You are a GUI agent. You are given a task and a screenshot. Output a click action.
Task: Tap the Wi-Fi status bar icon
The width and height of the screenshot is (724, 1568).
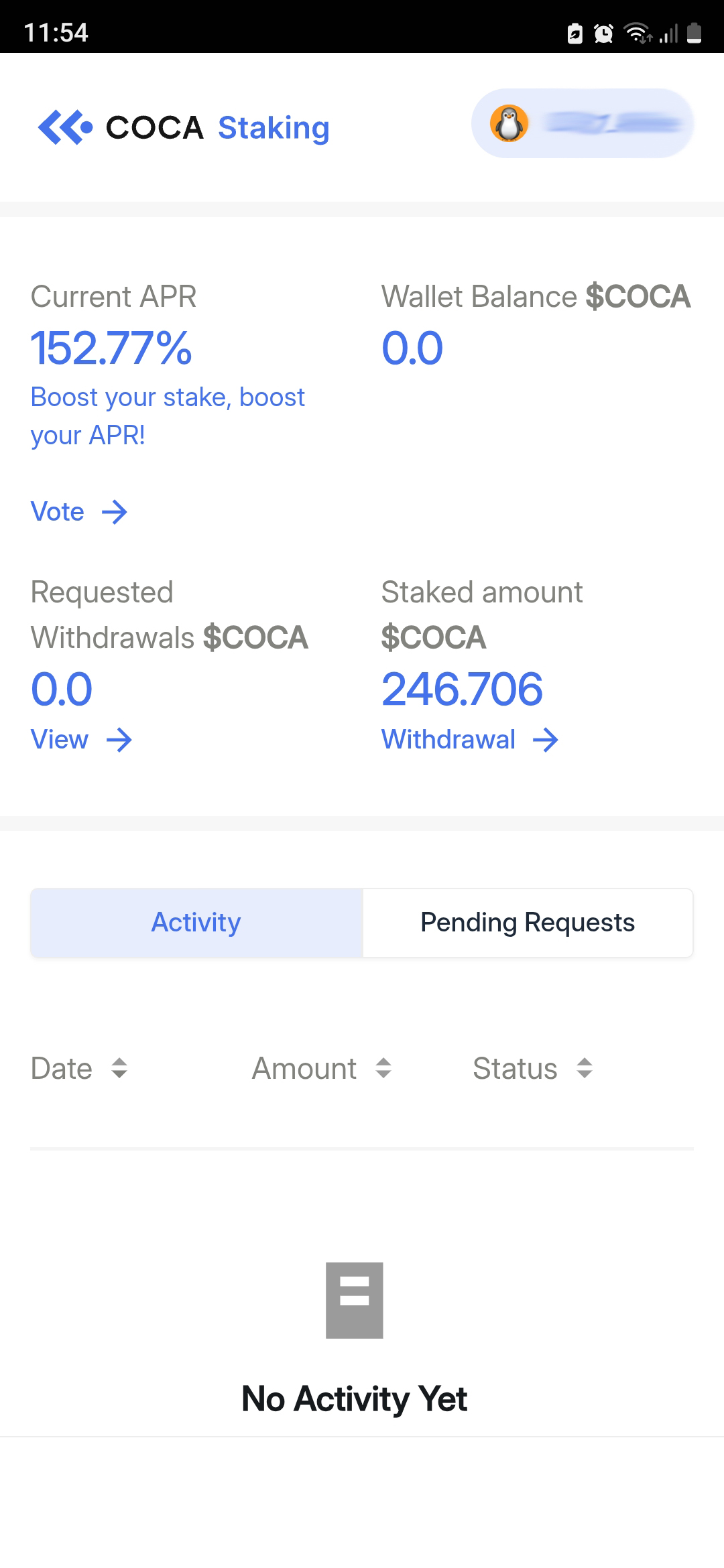(637, 32)
